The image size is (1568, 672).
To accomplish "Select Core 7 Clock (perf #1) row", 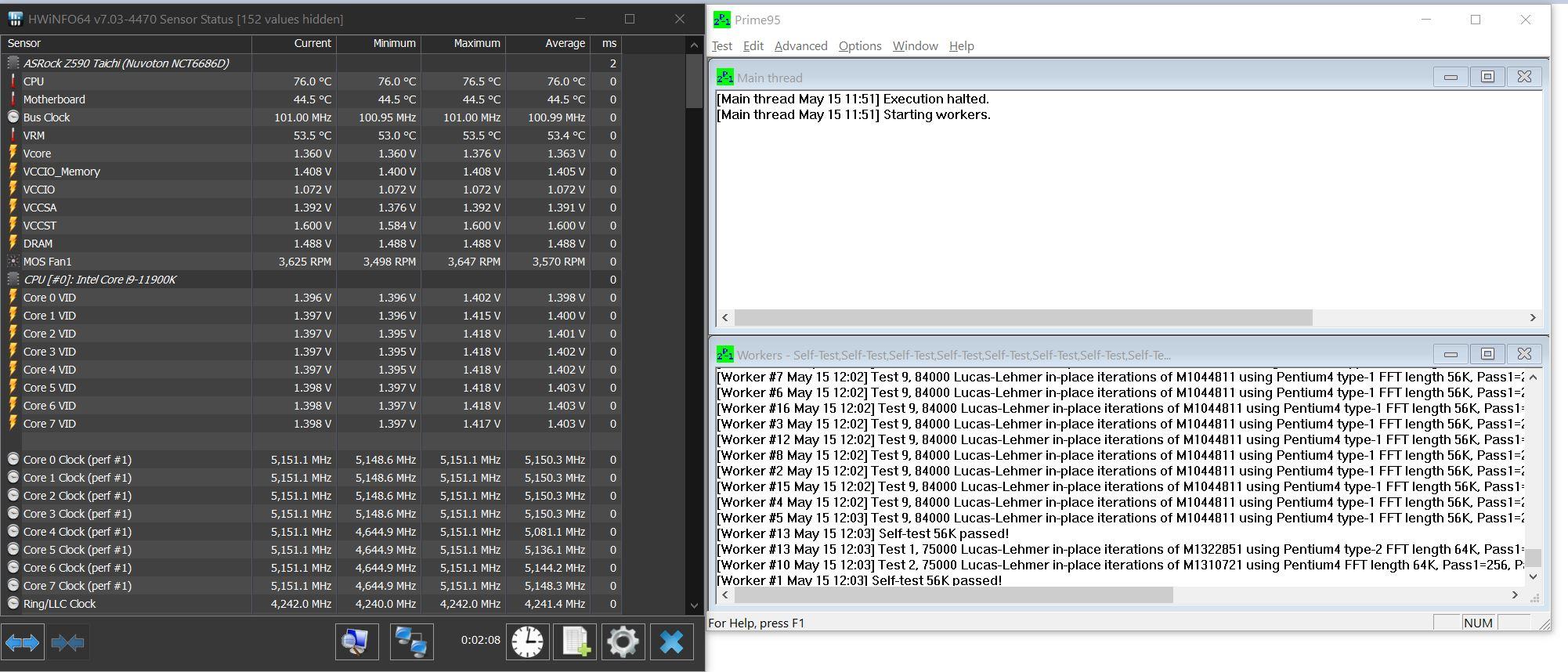I will 312,586.
